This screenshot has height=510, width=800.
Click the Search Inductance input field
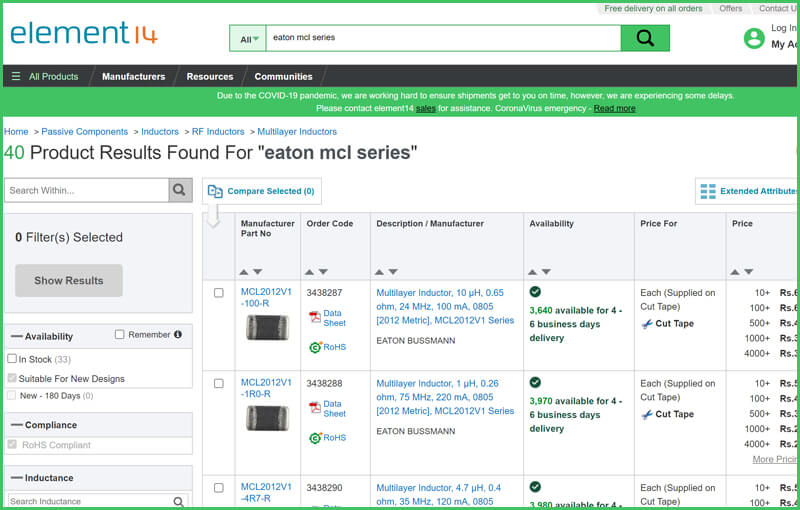89,502
